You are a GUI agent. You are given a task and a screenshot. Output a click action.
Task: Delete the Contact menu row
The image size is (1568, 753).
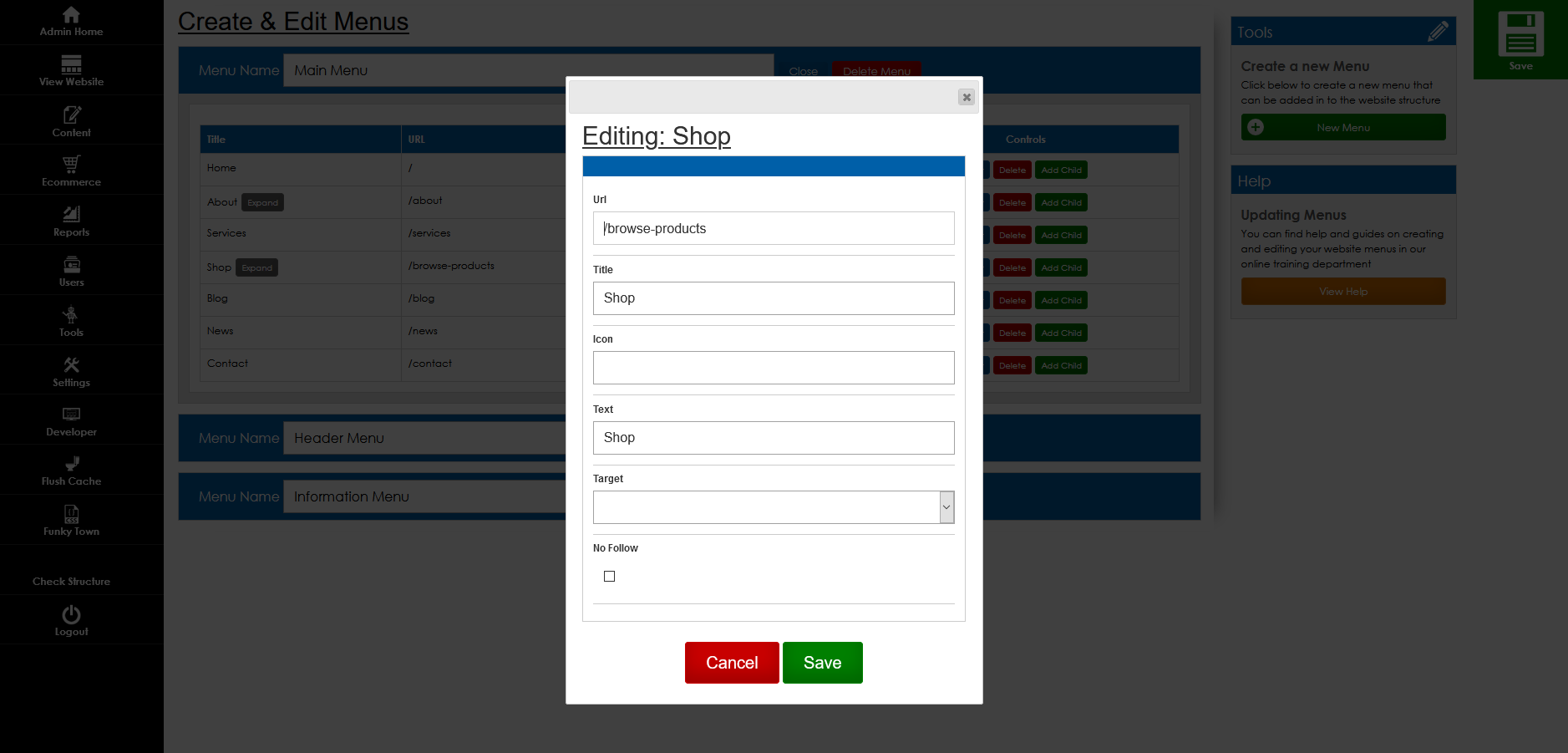(1012, 365)
